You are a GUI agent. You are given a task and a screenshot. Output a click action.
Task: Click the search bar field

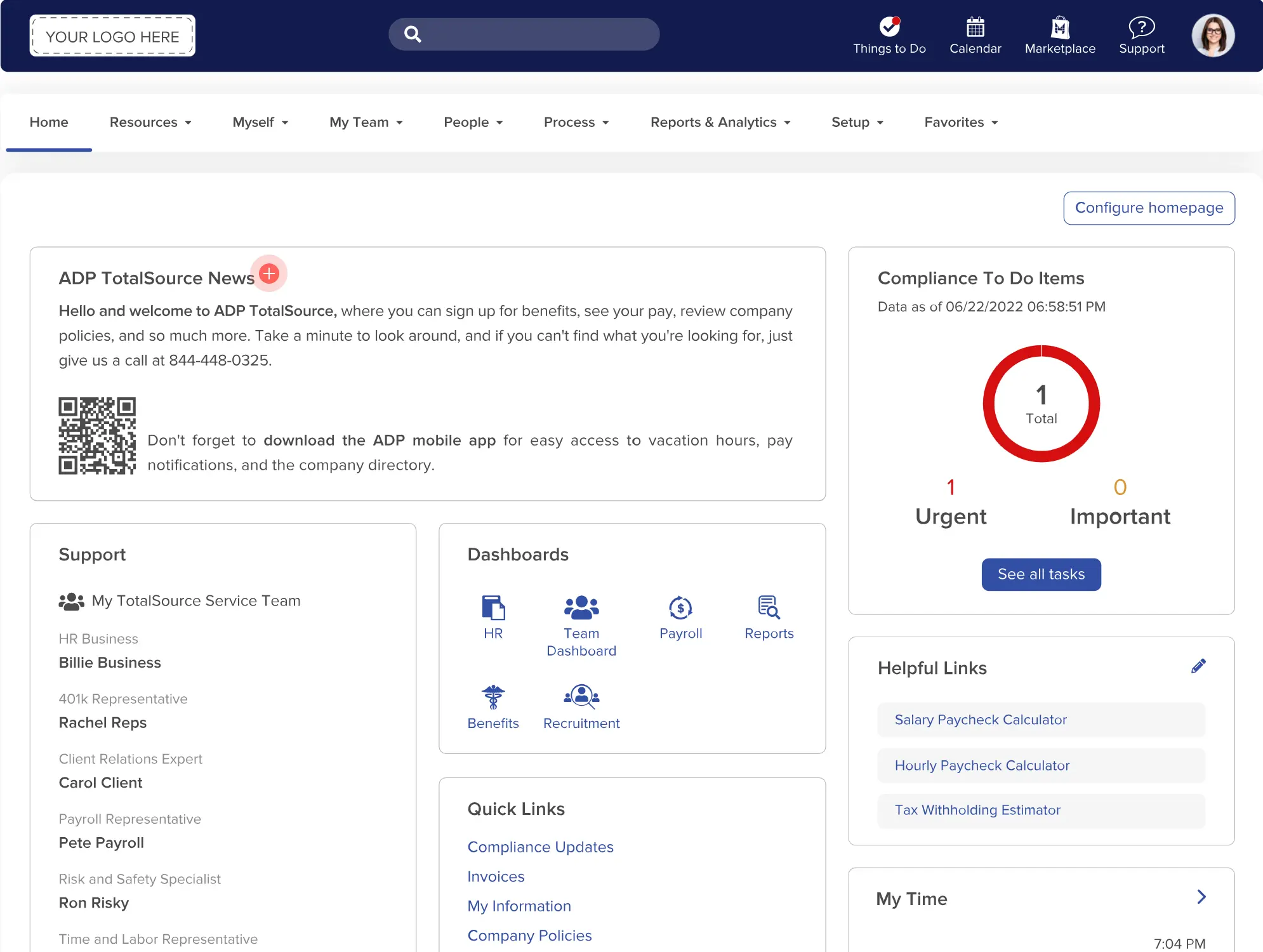(524, 34)
